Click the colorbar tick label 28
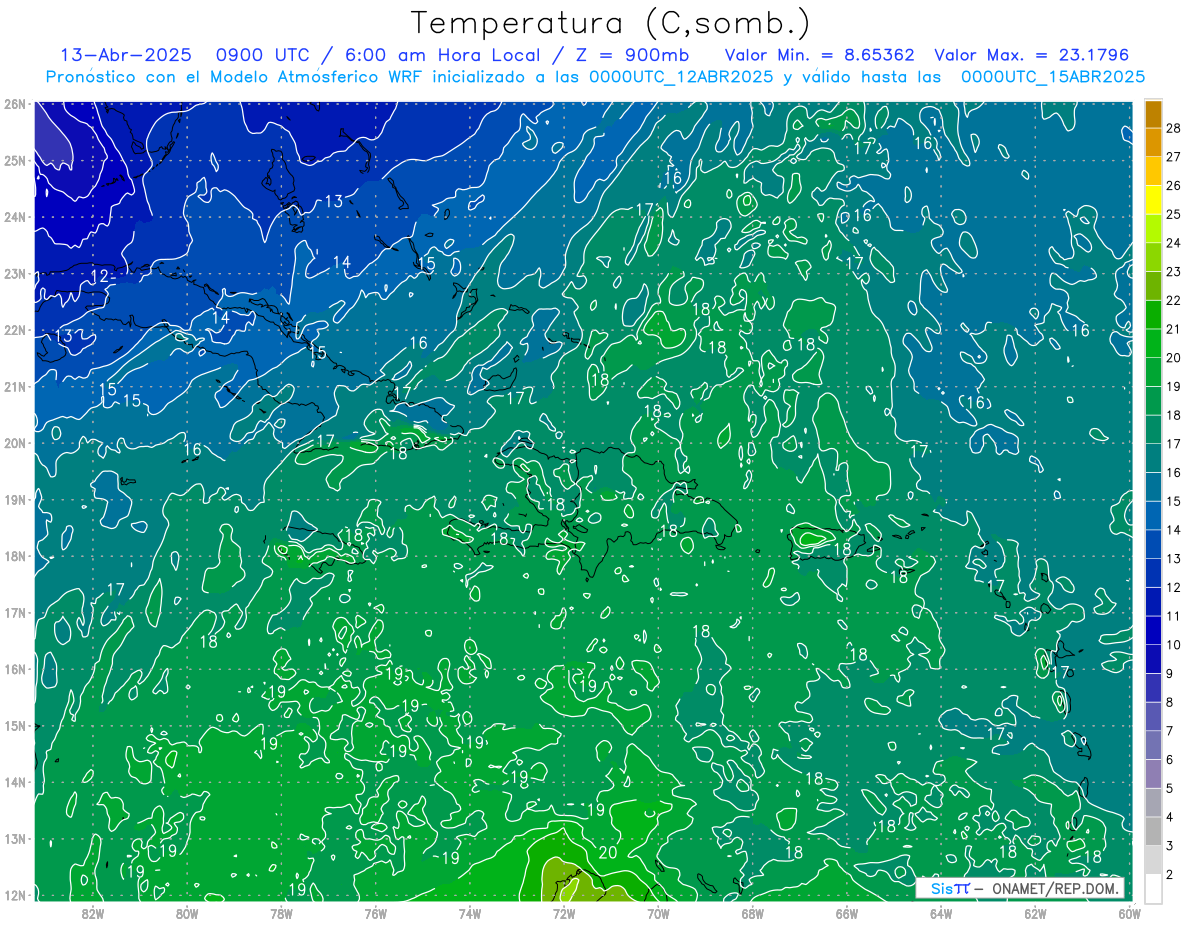 (x=1173, y=127)
